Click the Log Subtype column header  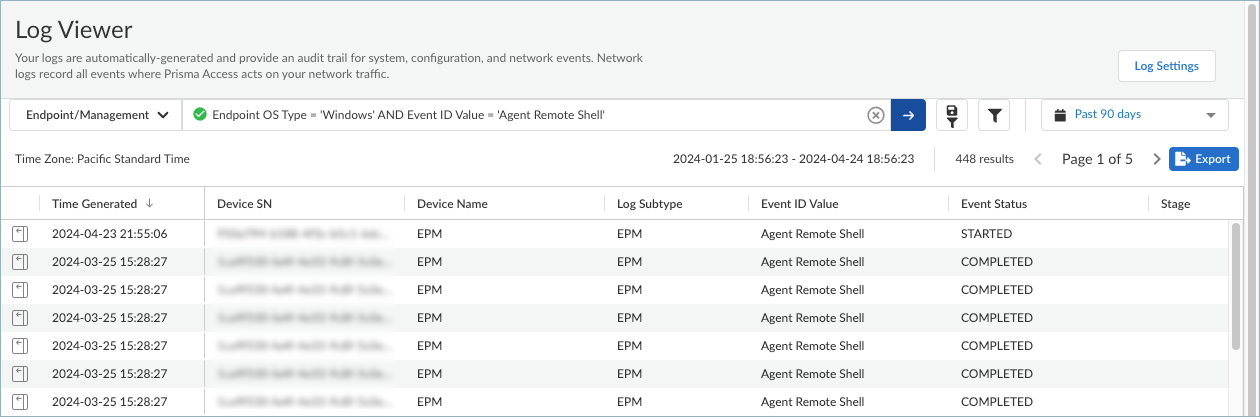(649, 204)
